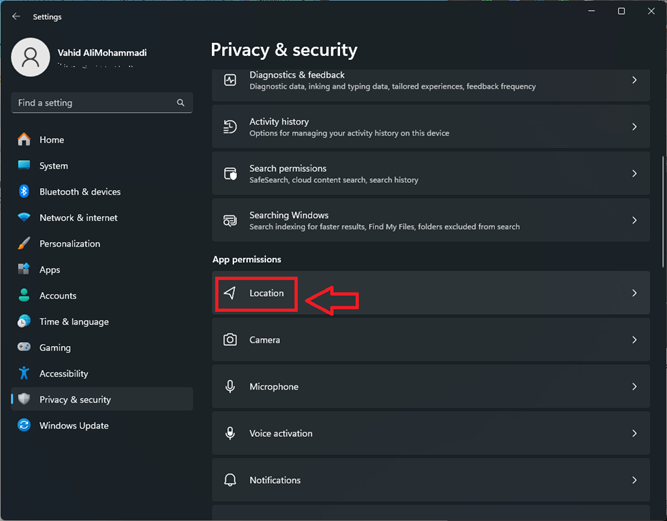Select Privacy & security label in sidebar

tap(75, 399)
